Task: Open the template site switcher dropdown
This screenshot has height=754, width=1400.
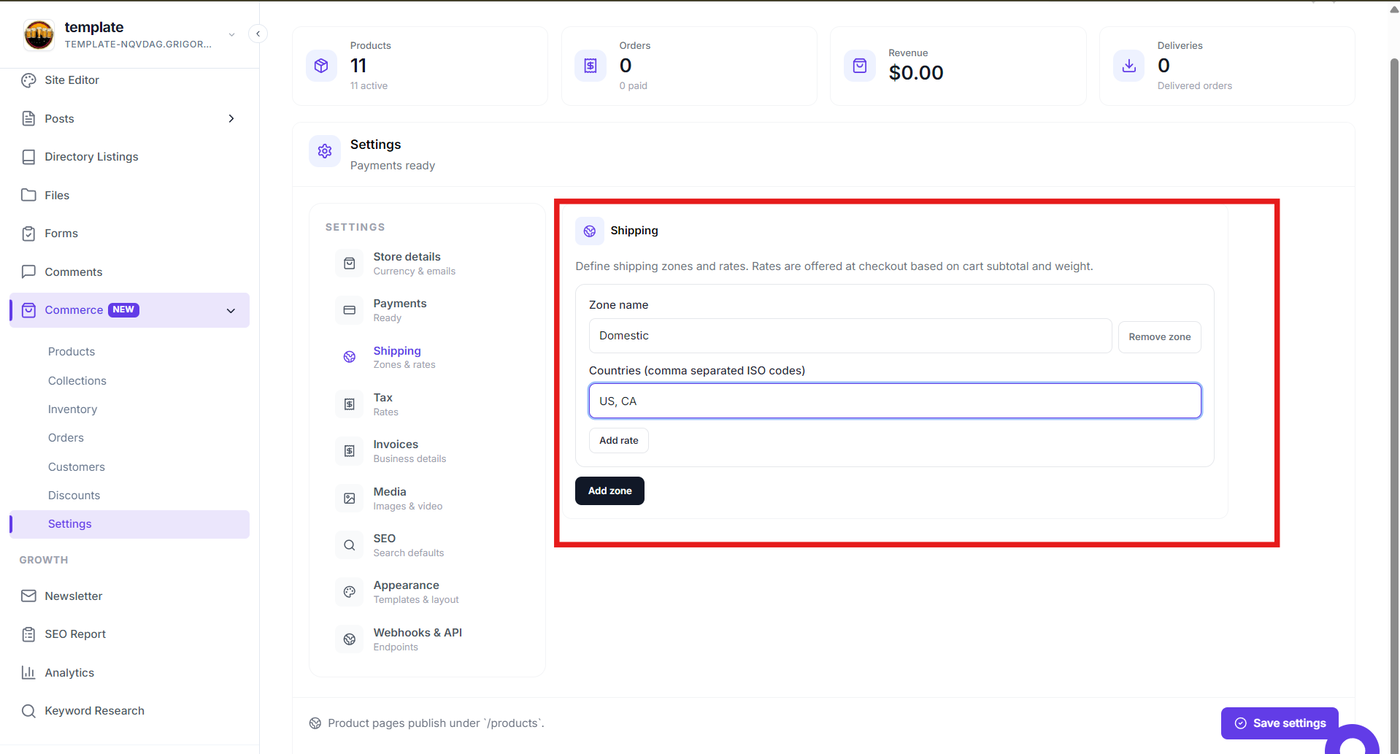Action: point(231,35)
